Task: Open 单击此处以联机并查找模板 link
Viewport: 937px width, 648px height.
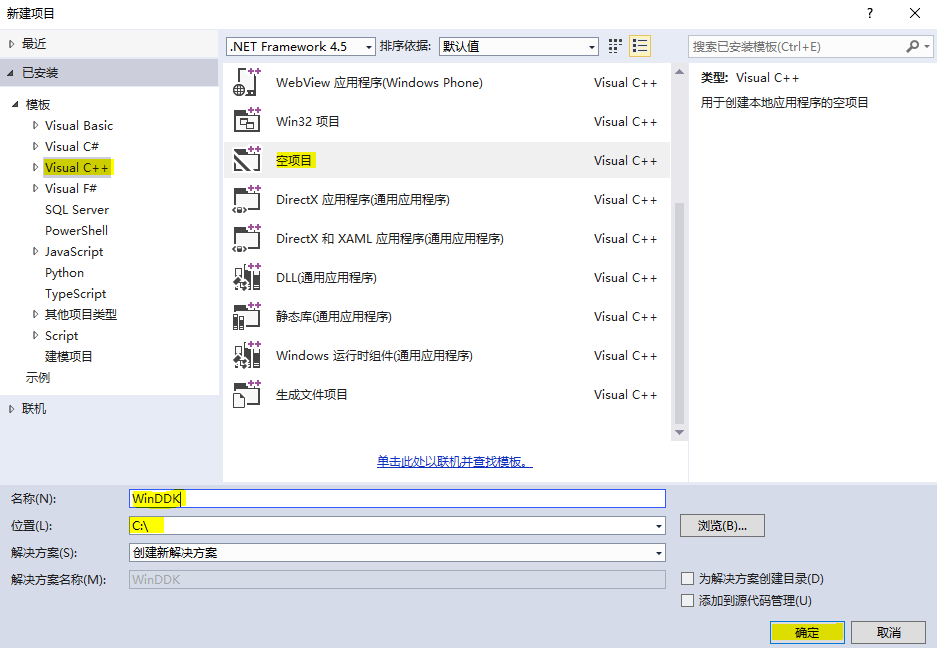Action: coord(455,461)
